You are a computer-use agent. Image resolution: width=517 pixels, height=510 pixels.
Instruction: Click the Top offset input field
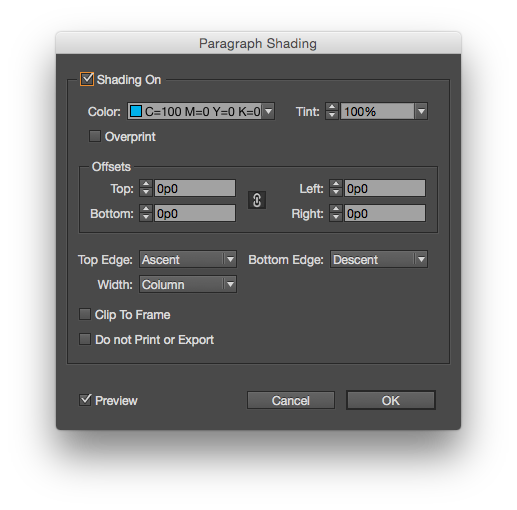tap(195, 188)
